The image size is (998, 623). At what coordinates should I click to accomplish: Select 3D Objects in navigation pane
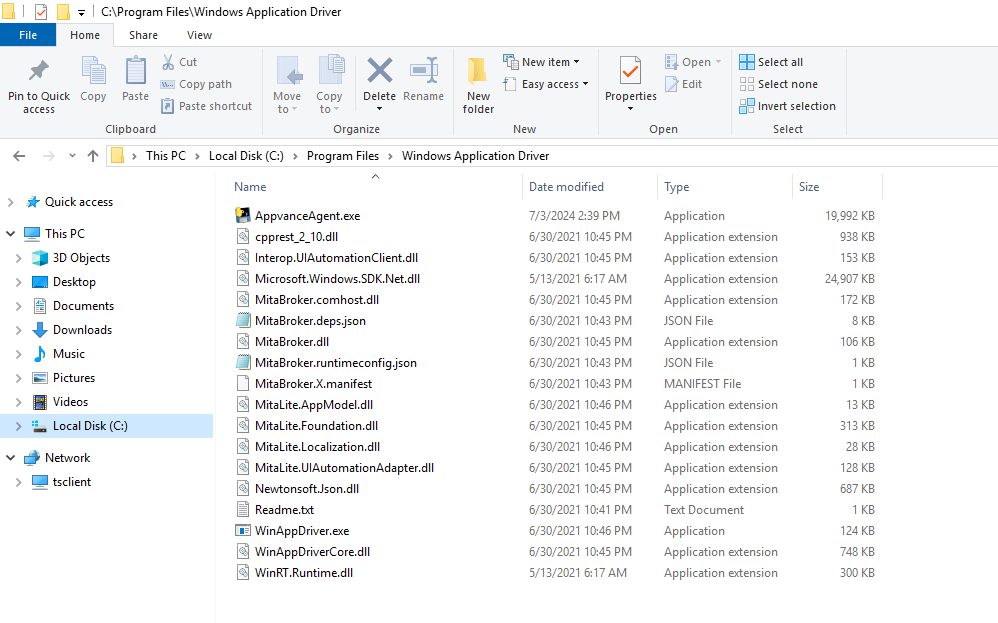[x=81, y=258]
